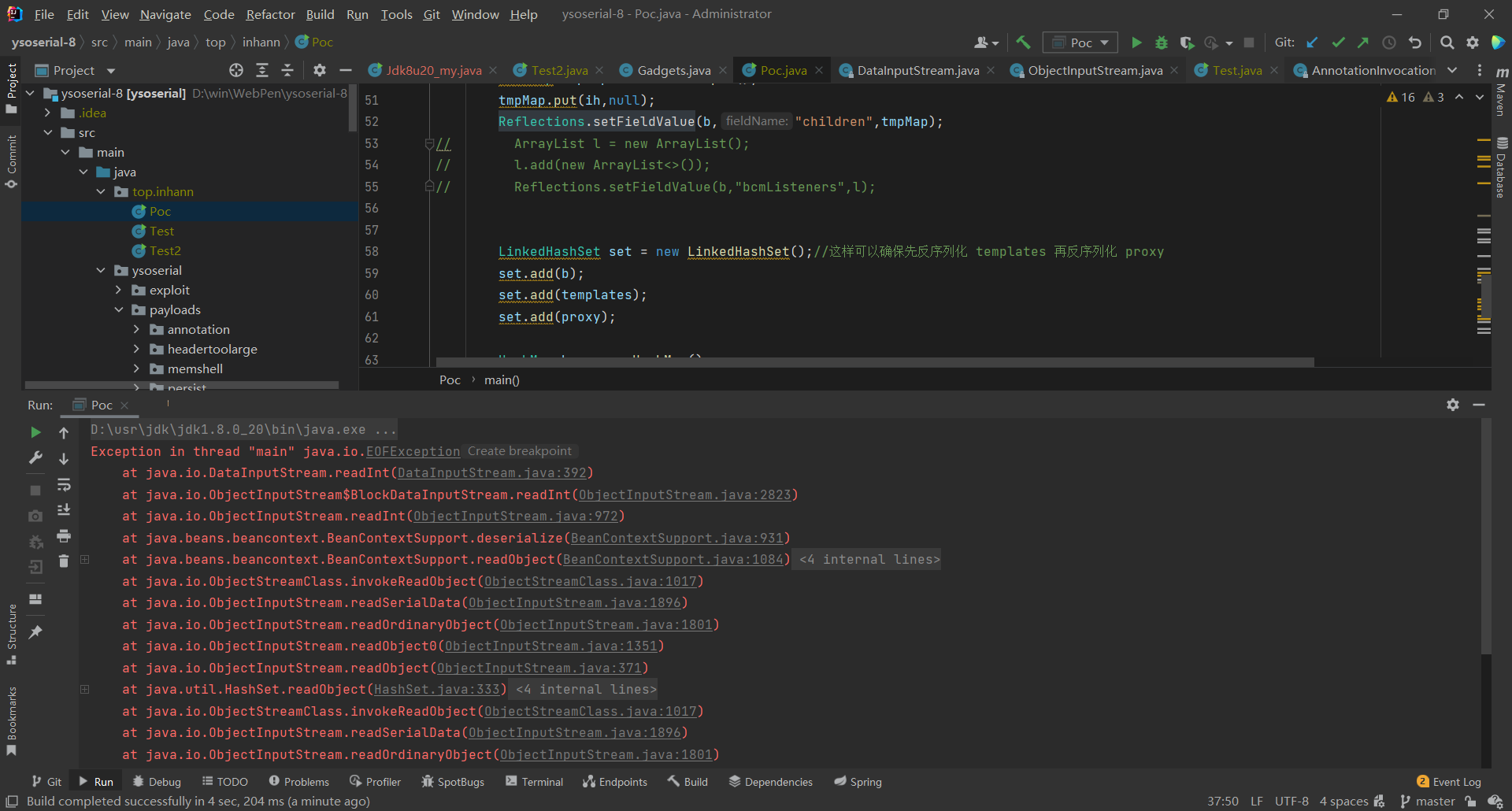Open the EOFException link in the console
The image size is (1512, 811).
(413, 451)
